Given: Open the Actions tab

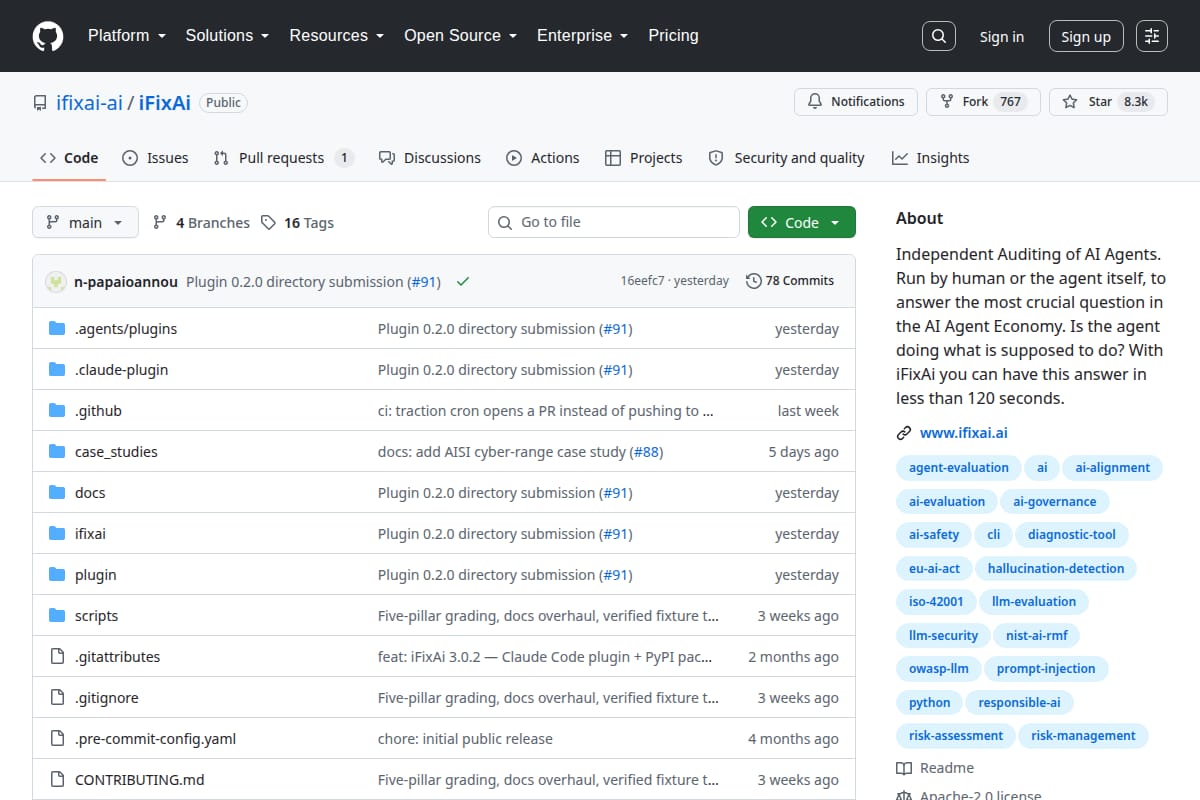Looking at the screenshot, I should coord(542,158).
